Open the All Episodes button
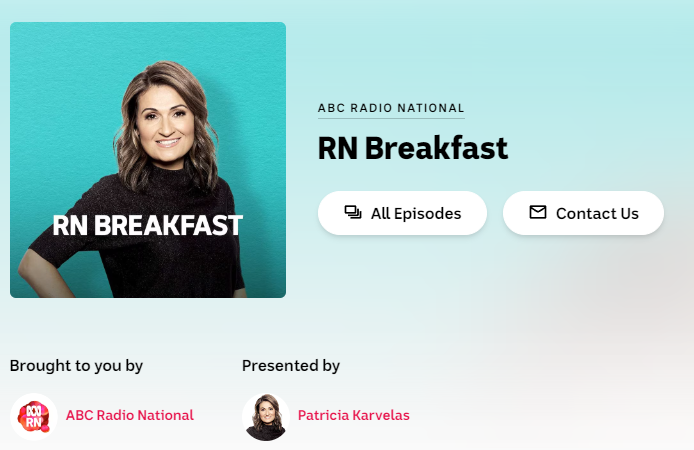The image size is (694, 450). pos(402,213)
